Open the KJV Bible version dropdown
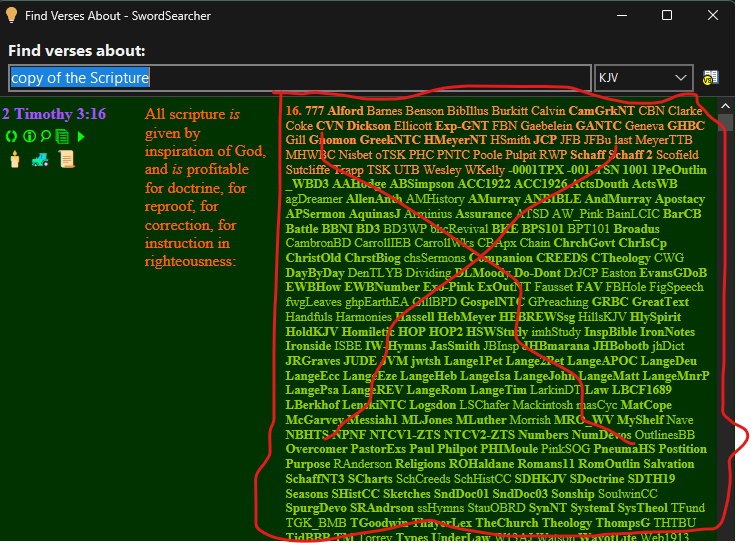 point(643,78)
